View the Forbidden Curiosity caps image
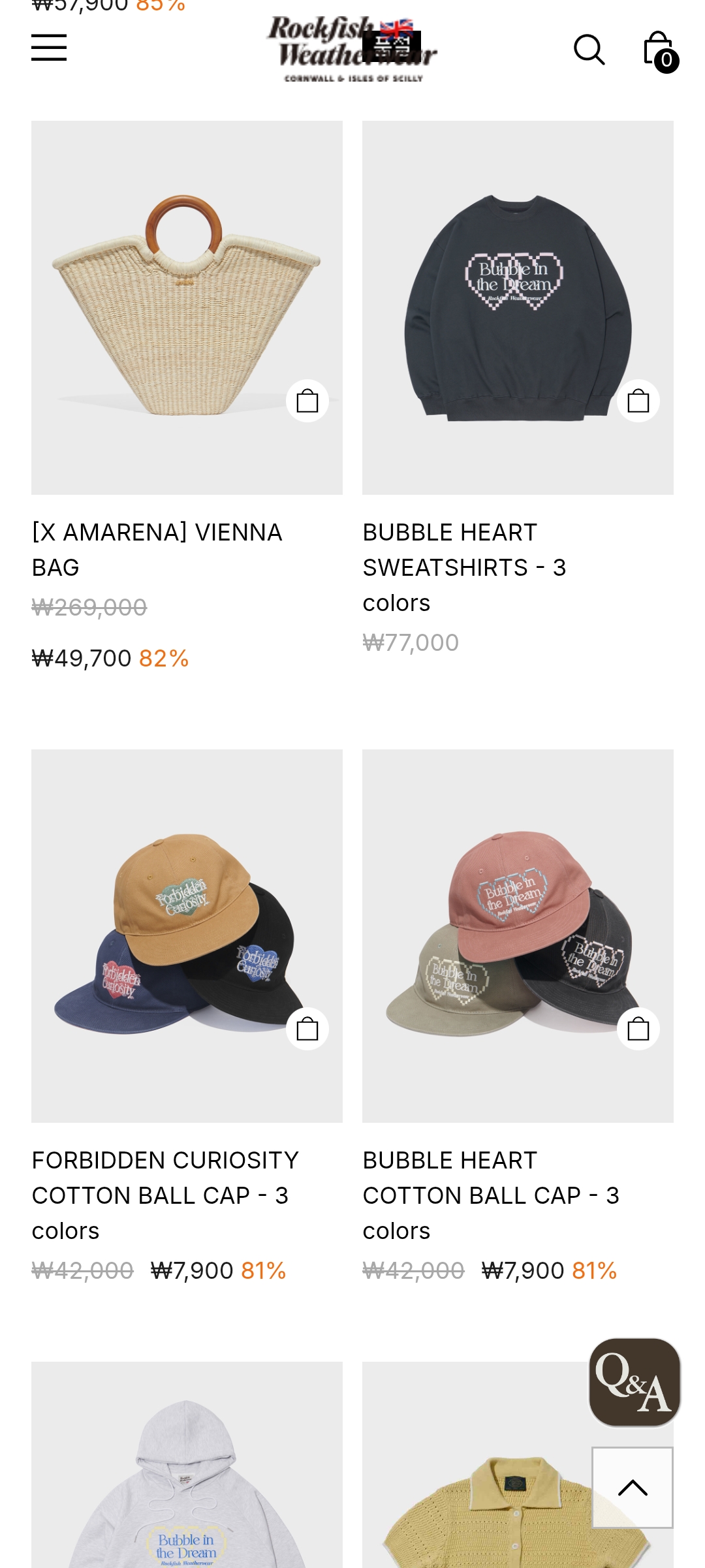 coord(187,936)
